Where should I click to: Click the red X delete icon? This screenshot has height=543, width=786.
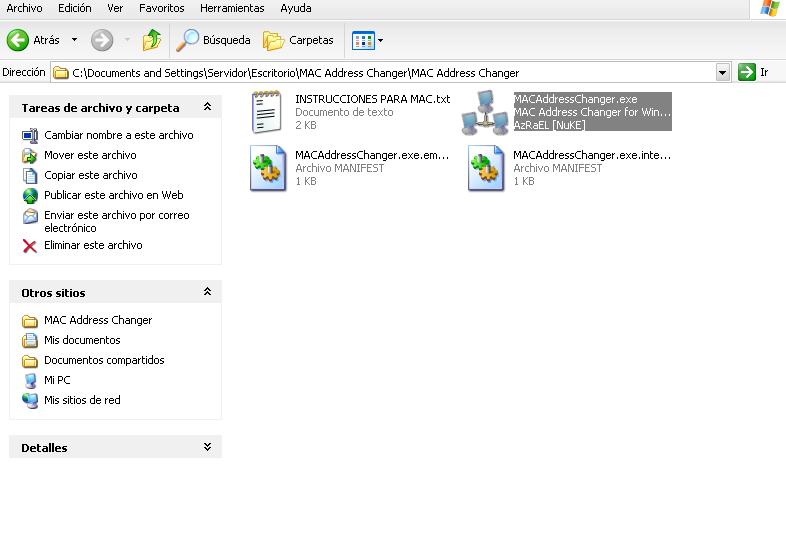coord(30,246)
